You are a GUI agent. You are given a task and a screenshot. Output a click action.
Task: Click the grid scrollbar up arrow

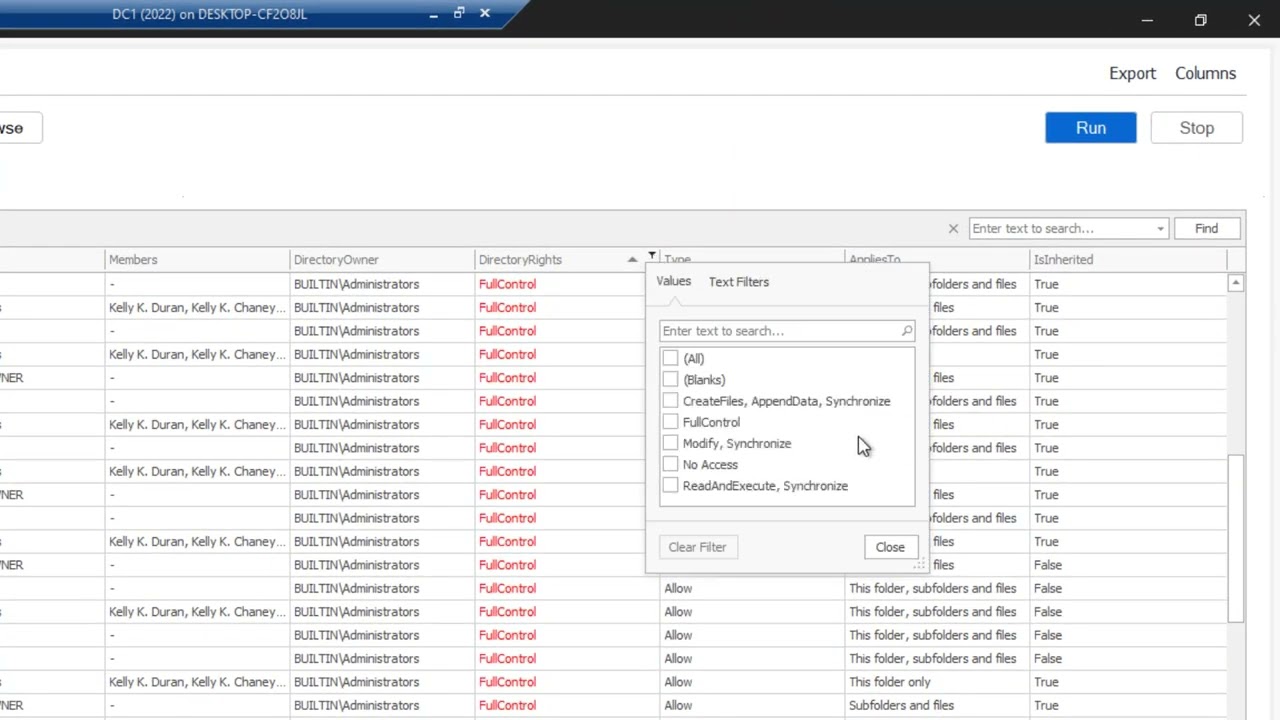click(1236, 284)
